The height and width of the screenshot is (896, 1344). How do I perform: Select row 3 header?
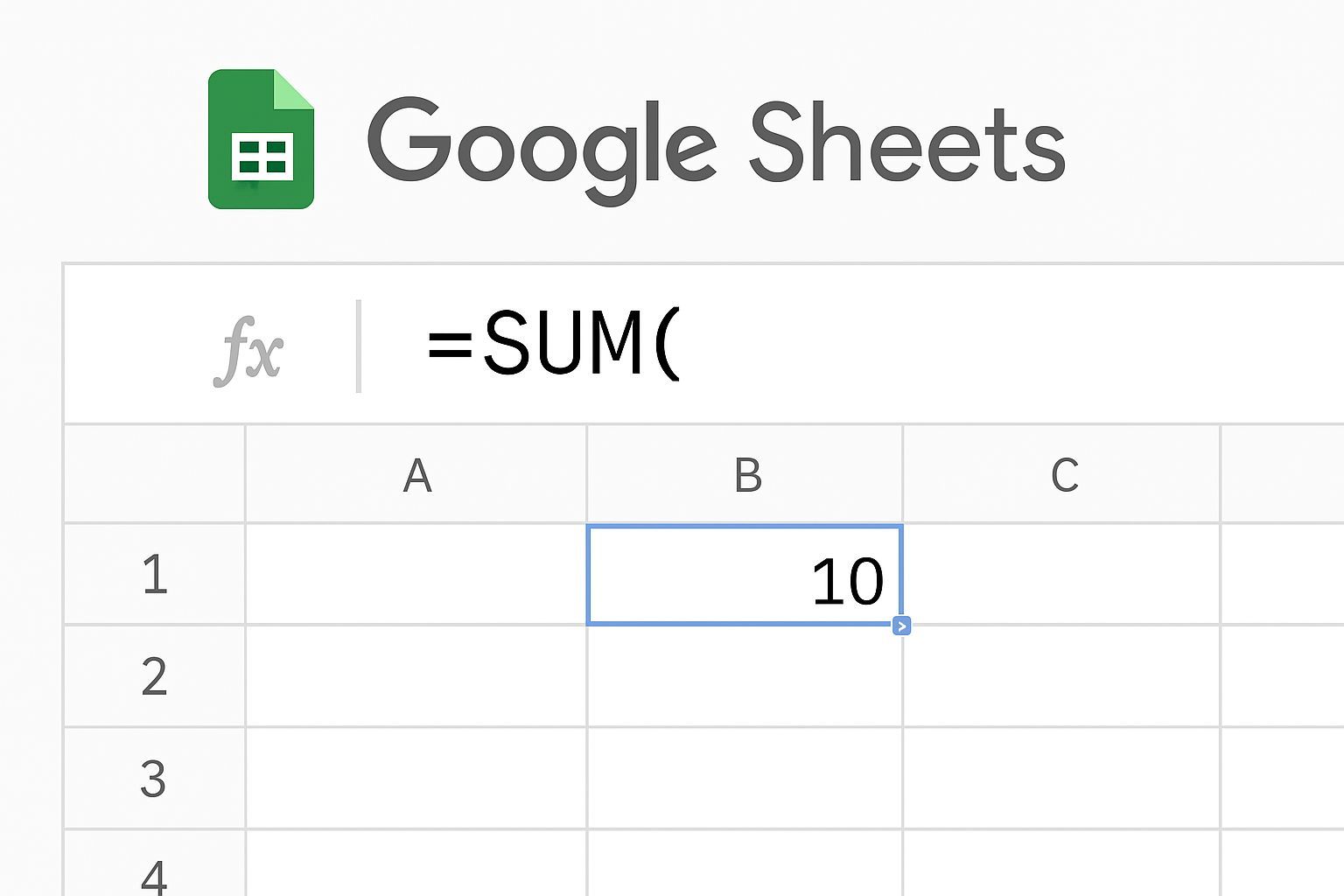[155, 778]
